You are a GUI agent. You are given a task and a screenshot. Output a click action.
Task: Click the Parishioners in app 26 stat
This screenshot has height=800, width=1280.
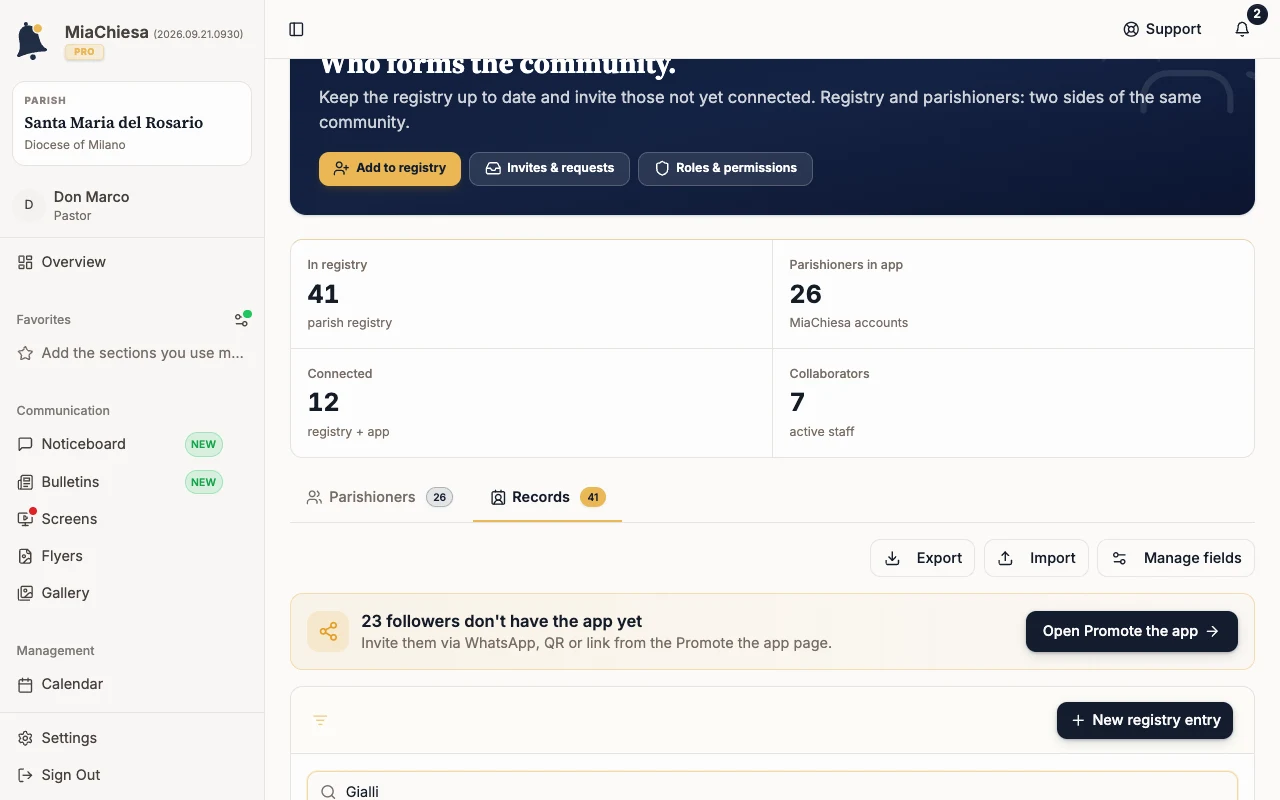click(1013, 294)
